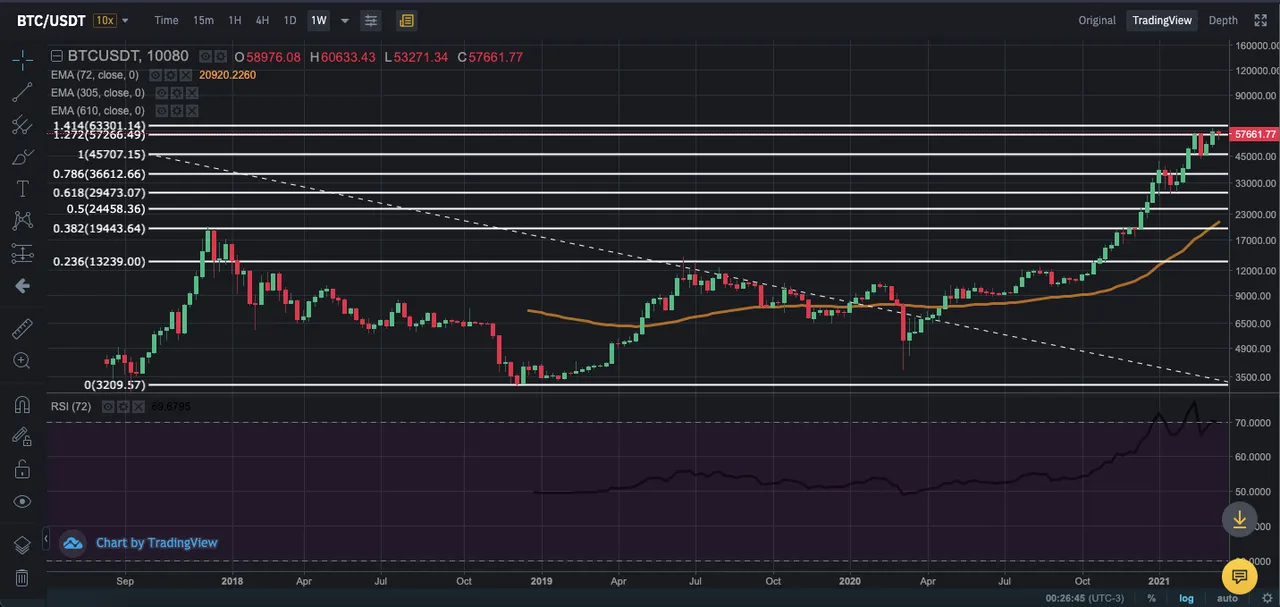This screenshot has width=1280, height=607.
Task: Switch to the 4H interval
Action: 262,20
